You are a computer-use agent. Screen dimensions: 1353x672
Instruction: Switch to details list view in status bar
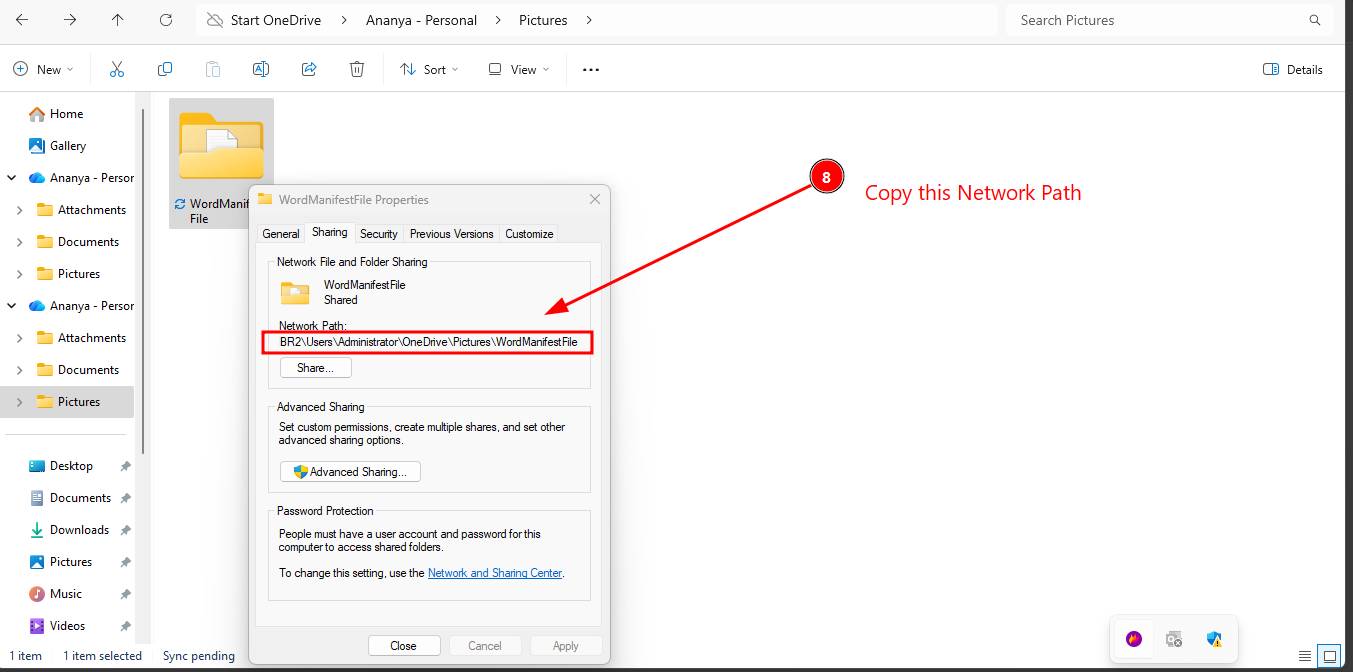1305,656
